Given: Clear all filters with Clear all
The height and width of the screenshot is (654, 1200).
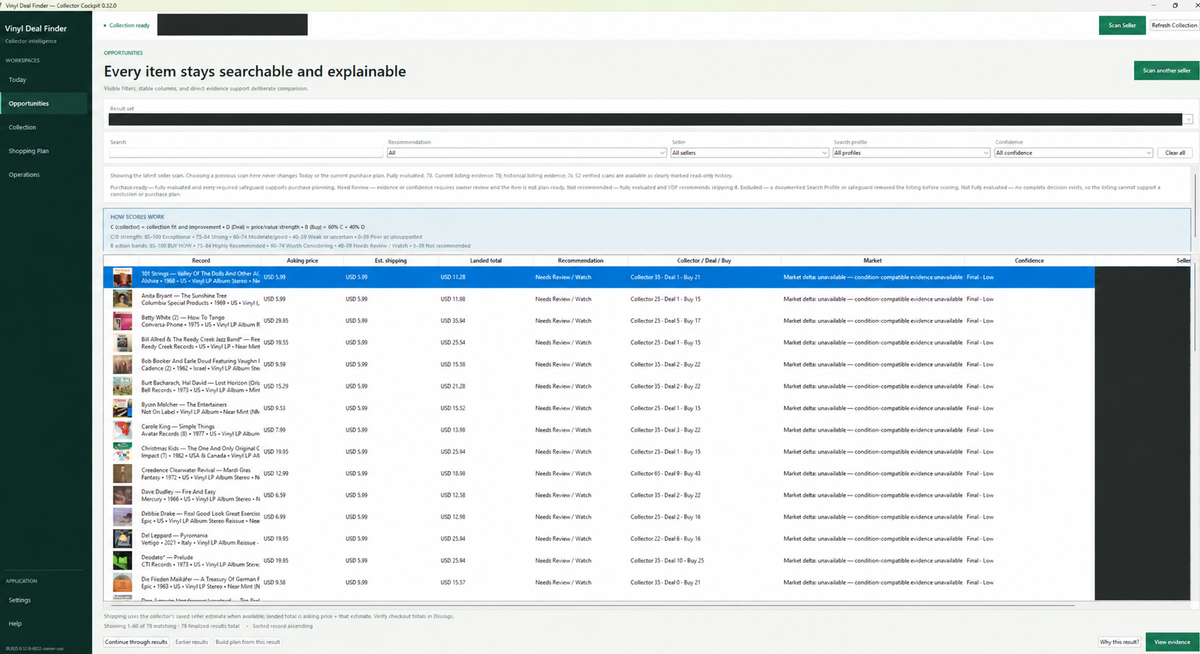Looking at the screenshot, I should pos(1175,153).
